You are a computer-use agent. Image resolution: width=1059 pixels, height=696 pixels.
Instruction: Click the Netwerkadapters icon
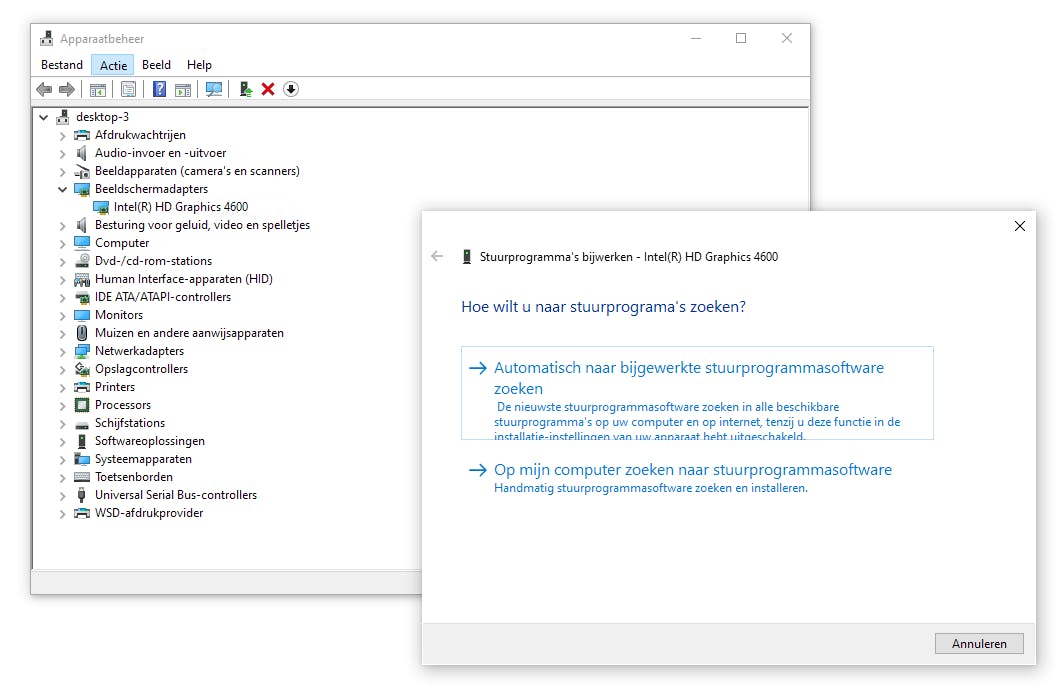coord(82,351)
